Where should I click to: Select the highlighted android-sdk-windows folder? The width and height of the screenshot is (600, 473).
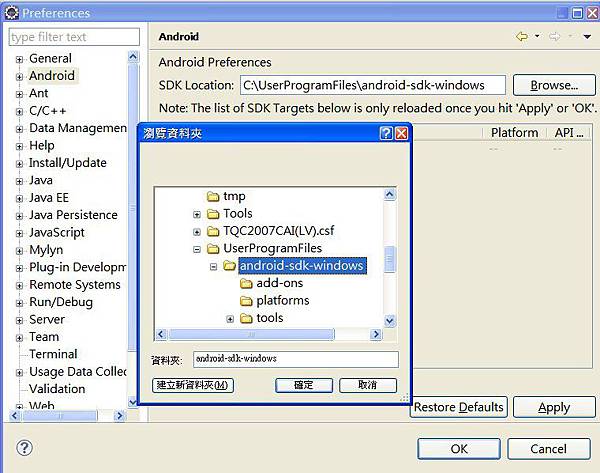coord(302,266)
